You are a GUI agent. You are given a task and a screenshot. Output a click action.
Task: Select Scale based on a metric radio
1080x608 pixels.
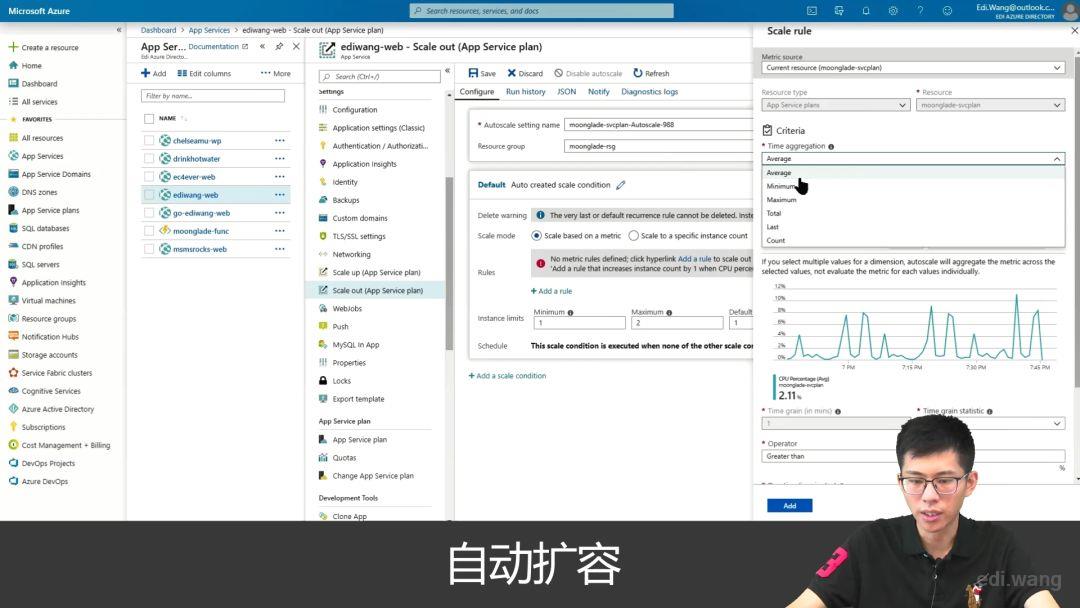click(537, 235)
